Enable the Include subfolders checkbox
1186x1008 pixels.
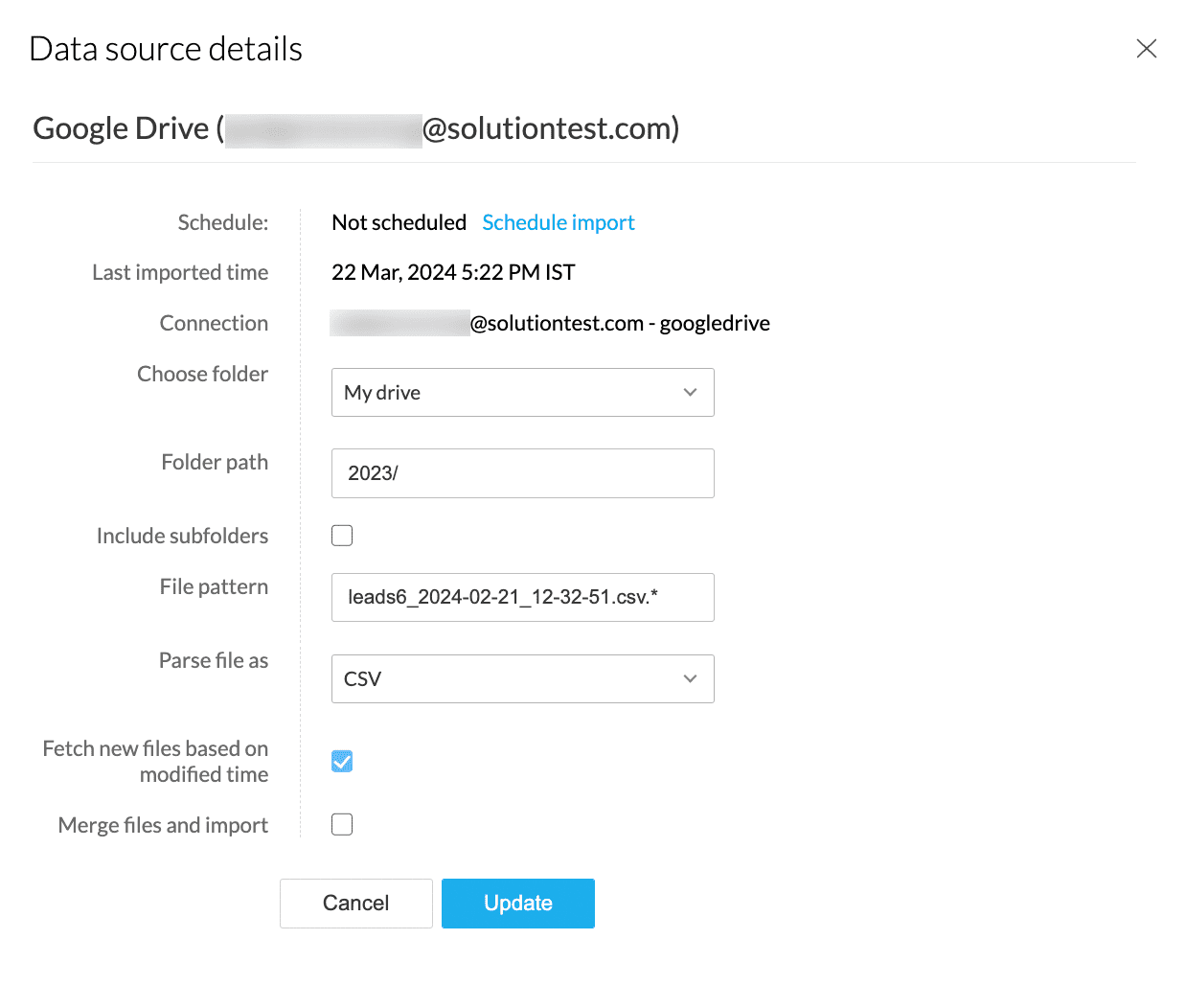(x=342, y=536)
